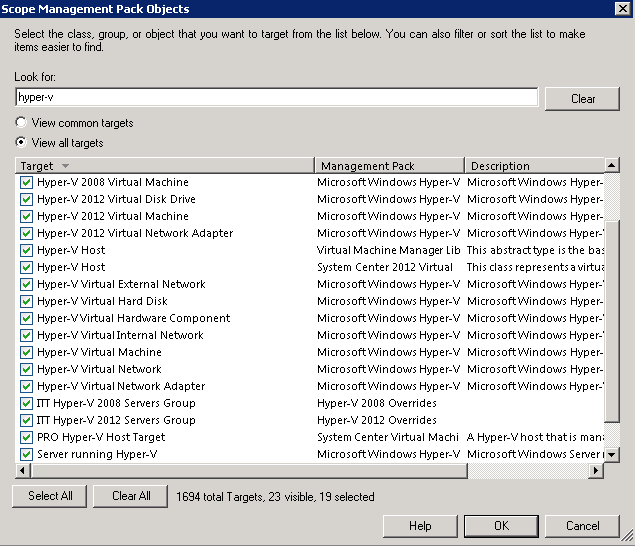
Task: Toggle Hyper-V Virtual Internal Network checkbox
Action: [x=26, y=336]
